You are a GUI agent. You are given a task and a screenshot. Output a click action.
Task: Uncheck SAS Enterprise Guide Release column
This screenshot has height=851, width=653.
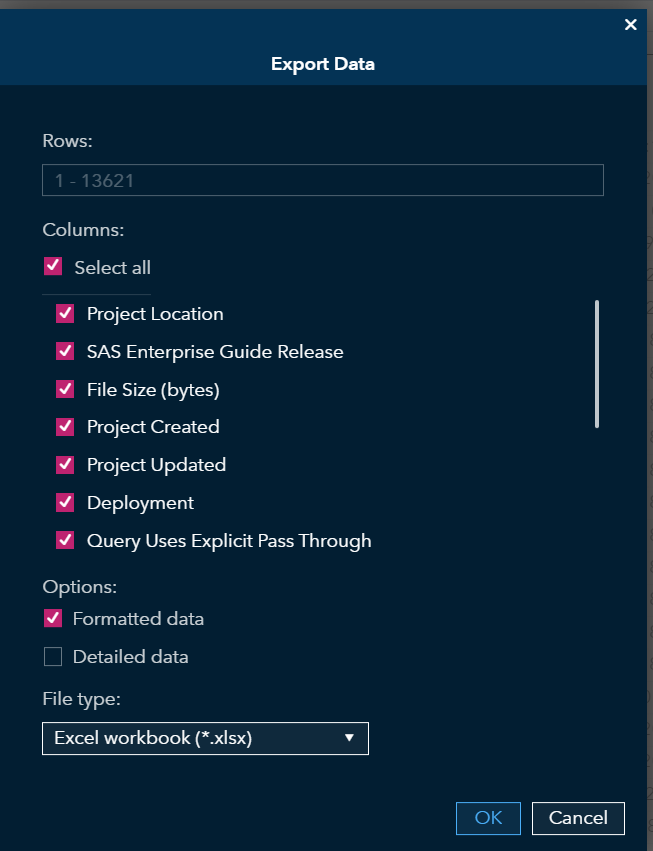(x=65, y=351)
